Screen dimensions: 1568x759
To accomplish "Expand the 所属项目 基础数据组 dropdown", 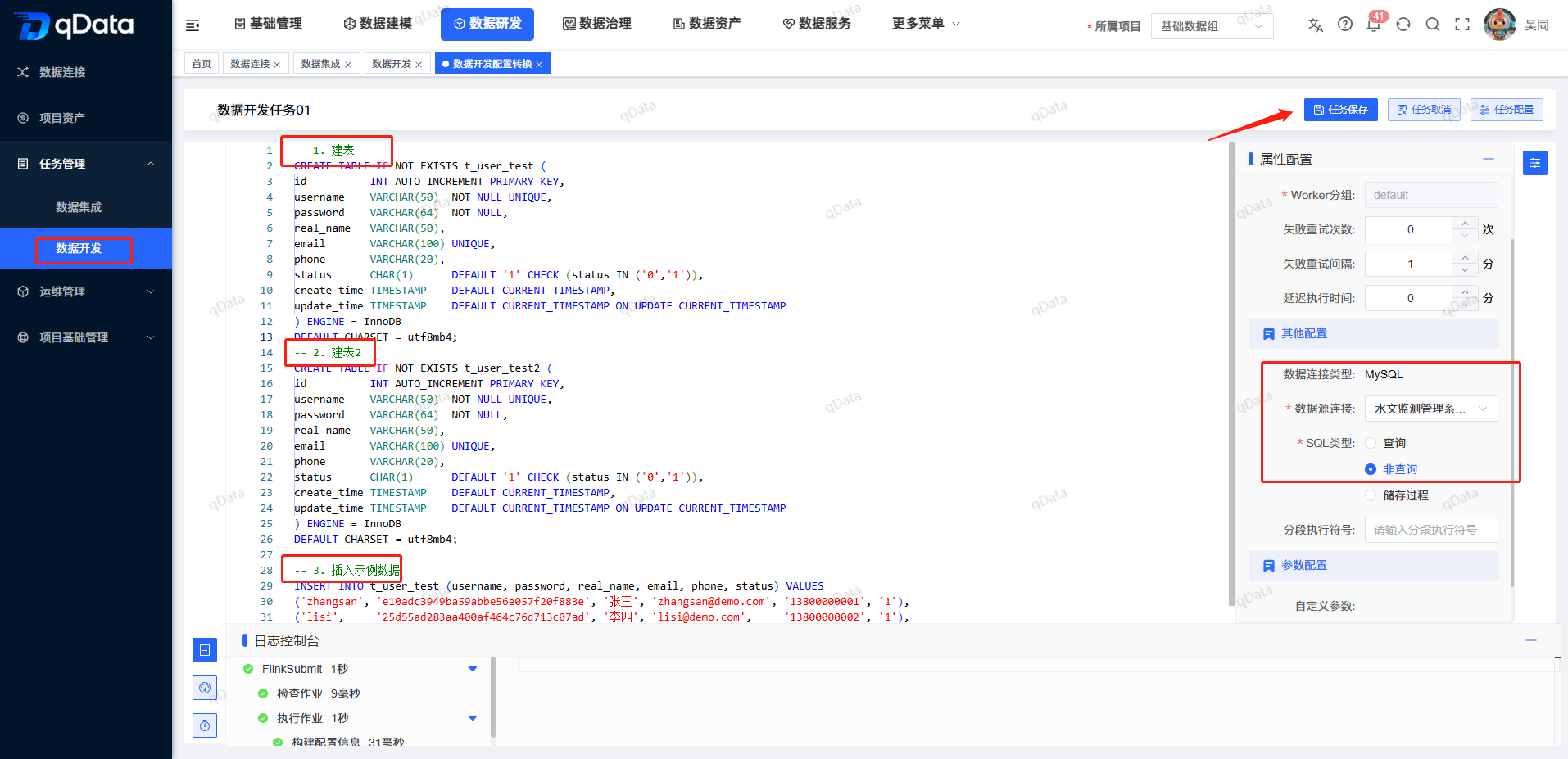I will coord(1212,26).
